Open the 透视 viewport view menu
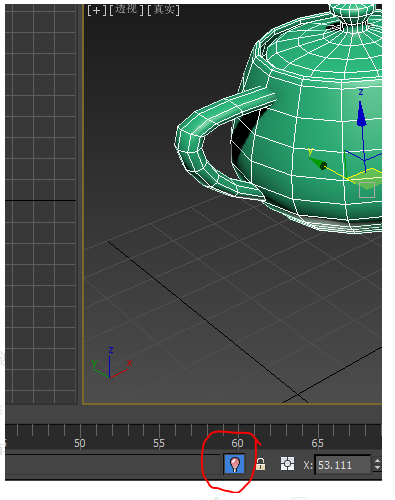Screen dimensions: 395x500 click(126, 10)
